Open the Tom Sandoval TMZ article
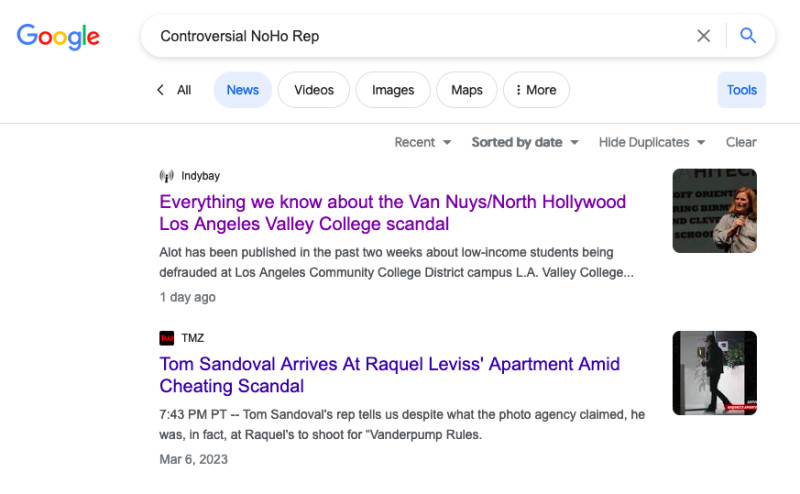The height and width of the screenshot is (494, 800). [x=389, y=375]
